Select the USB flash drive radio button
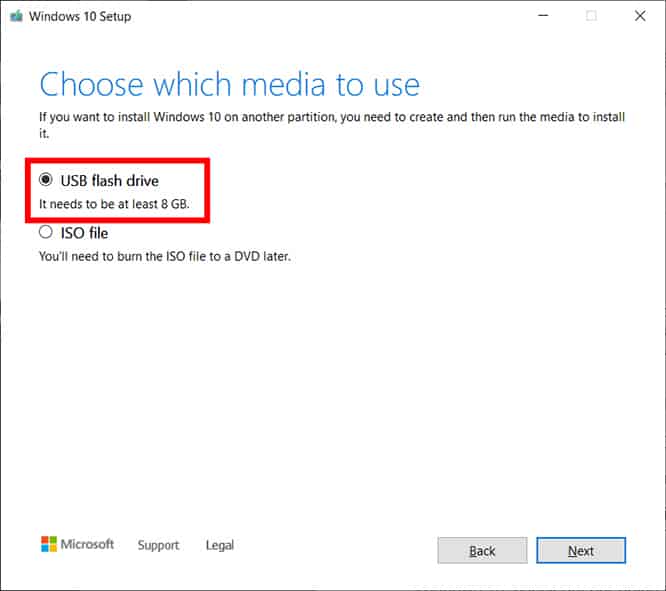This screenshot has width=666, height=591. tap(45, 180)
